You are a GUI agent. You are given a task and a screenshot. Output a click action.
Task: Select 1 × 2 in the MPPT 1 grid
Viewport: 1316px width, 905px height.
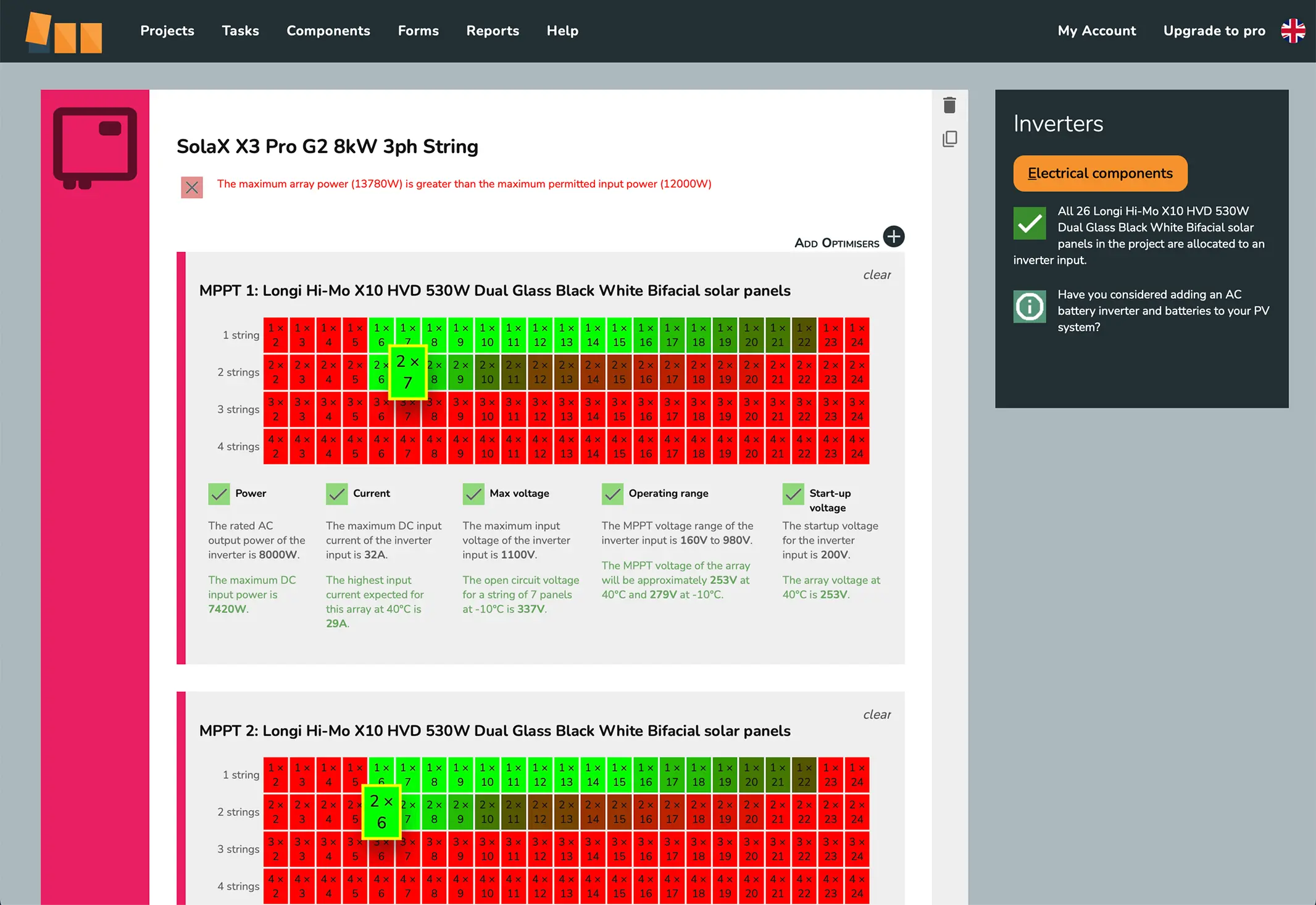point(276,335)
